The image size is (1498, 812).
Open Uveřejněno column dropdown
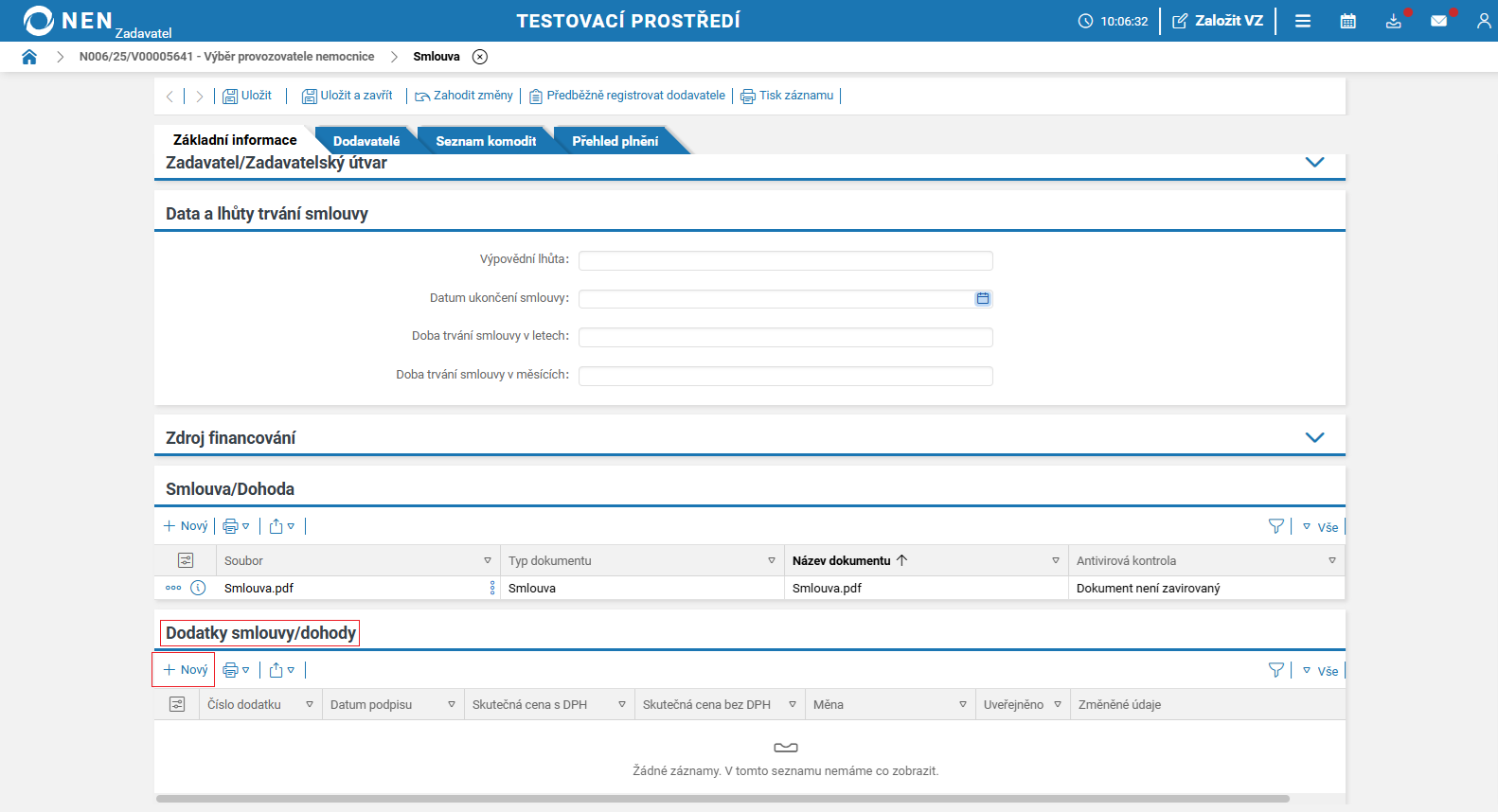1058,705
